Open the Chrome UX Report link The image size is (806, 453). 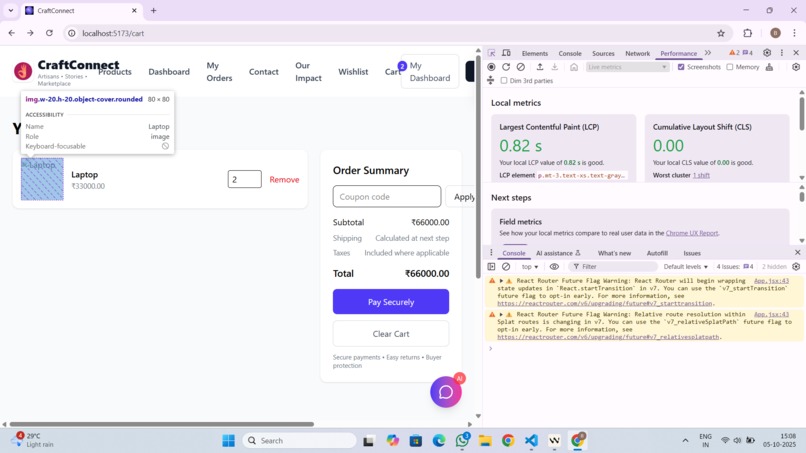click(x=692, y=233)
